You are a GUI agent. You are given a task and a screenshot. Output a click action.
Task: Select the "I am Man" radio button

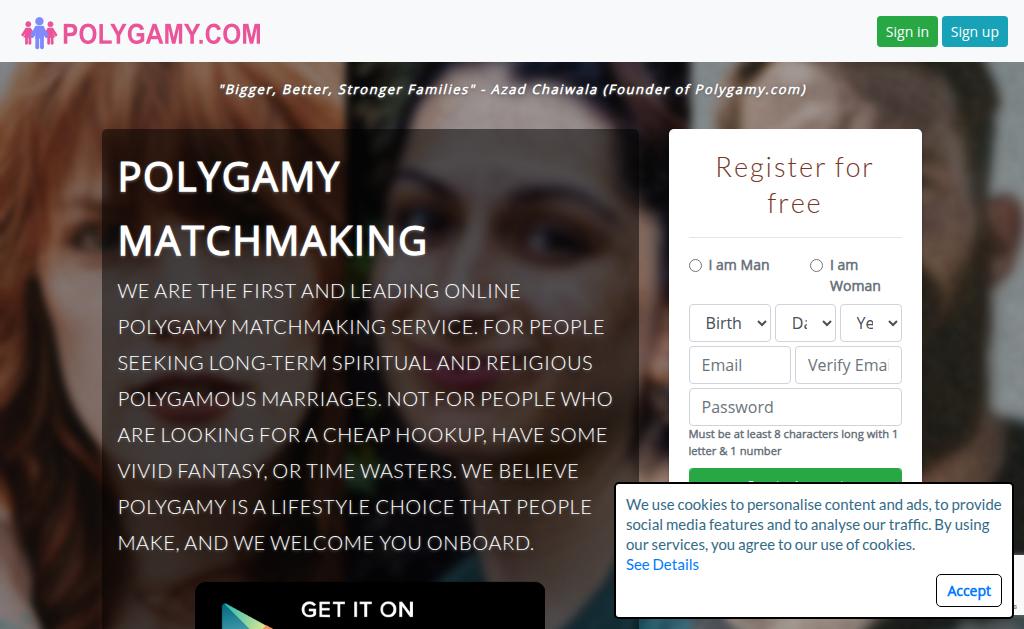coord(696,265)
